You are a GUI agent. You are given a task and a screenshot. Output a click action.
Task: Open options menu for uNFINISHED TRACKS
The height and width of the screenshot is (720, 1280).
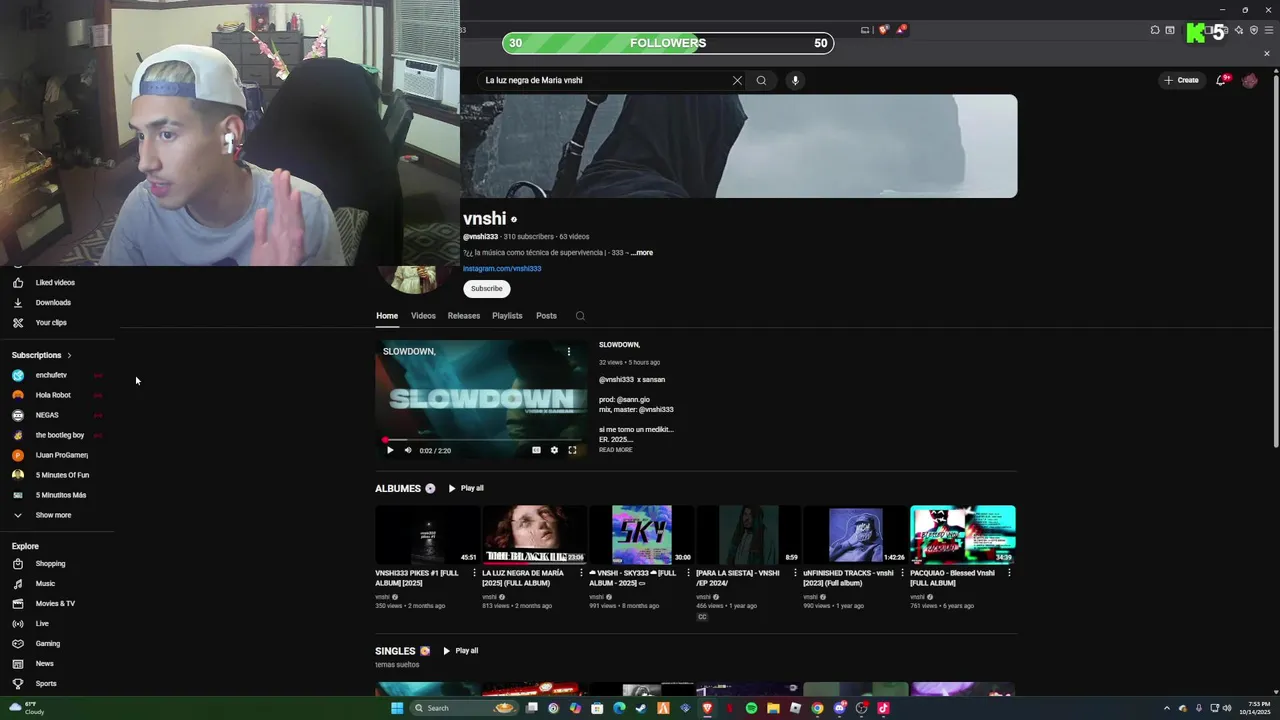pos(902,573)
